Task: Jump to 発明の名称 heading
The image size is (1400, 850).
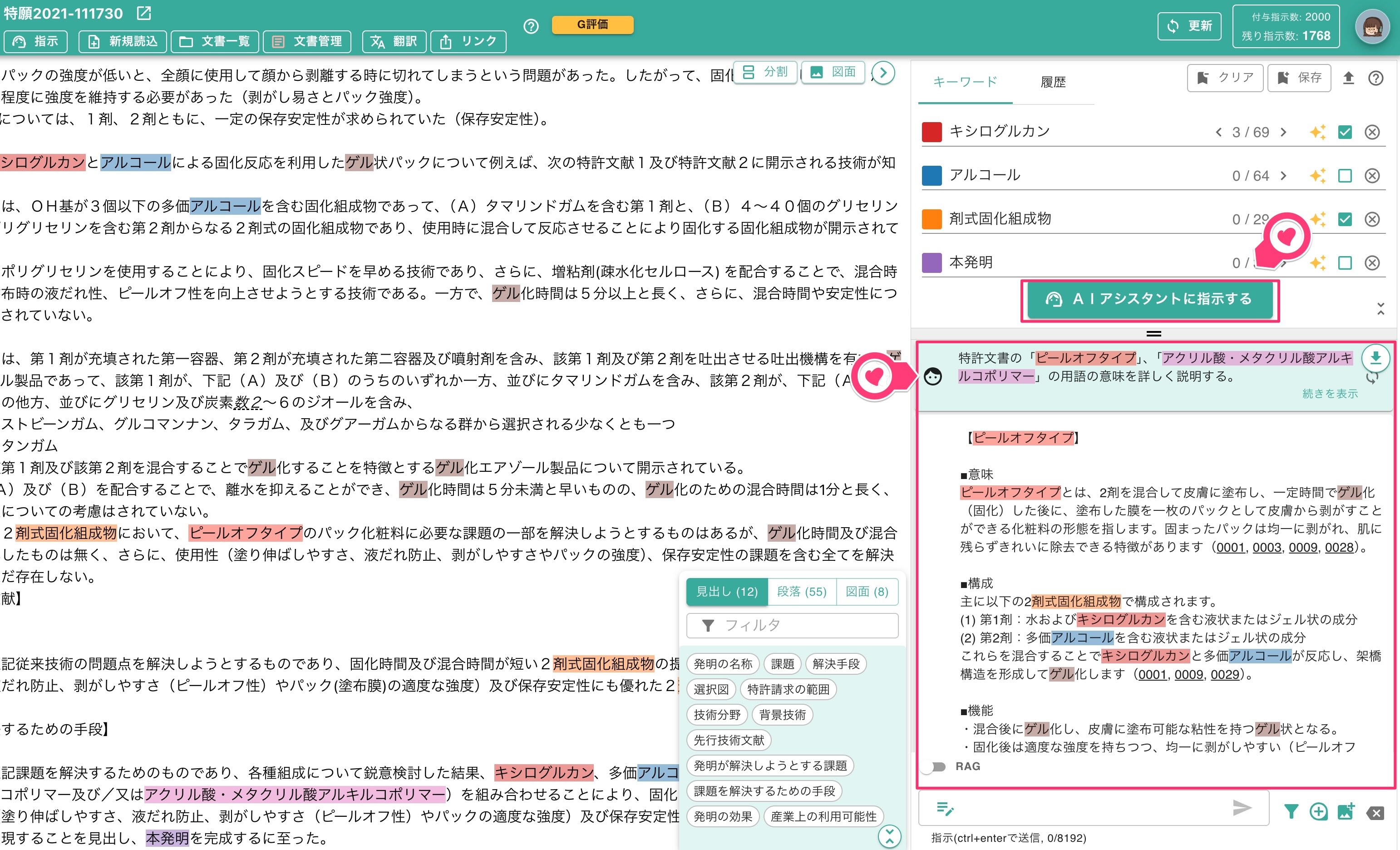Action: coord(723,664)
